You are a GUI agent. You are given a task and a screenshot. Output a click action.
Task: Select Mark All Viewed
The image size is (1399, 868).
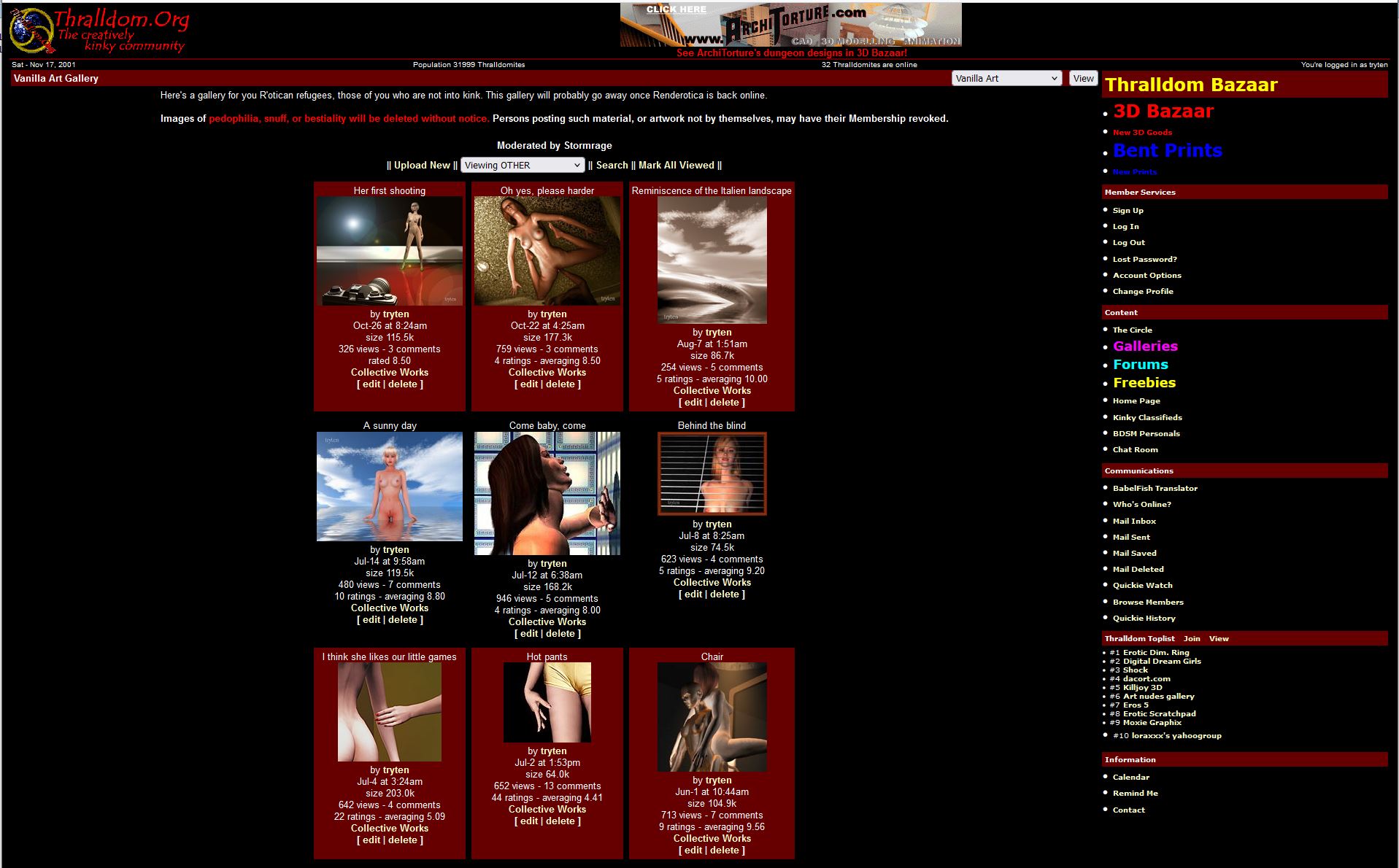pos(676,166)
